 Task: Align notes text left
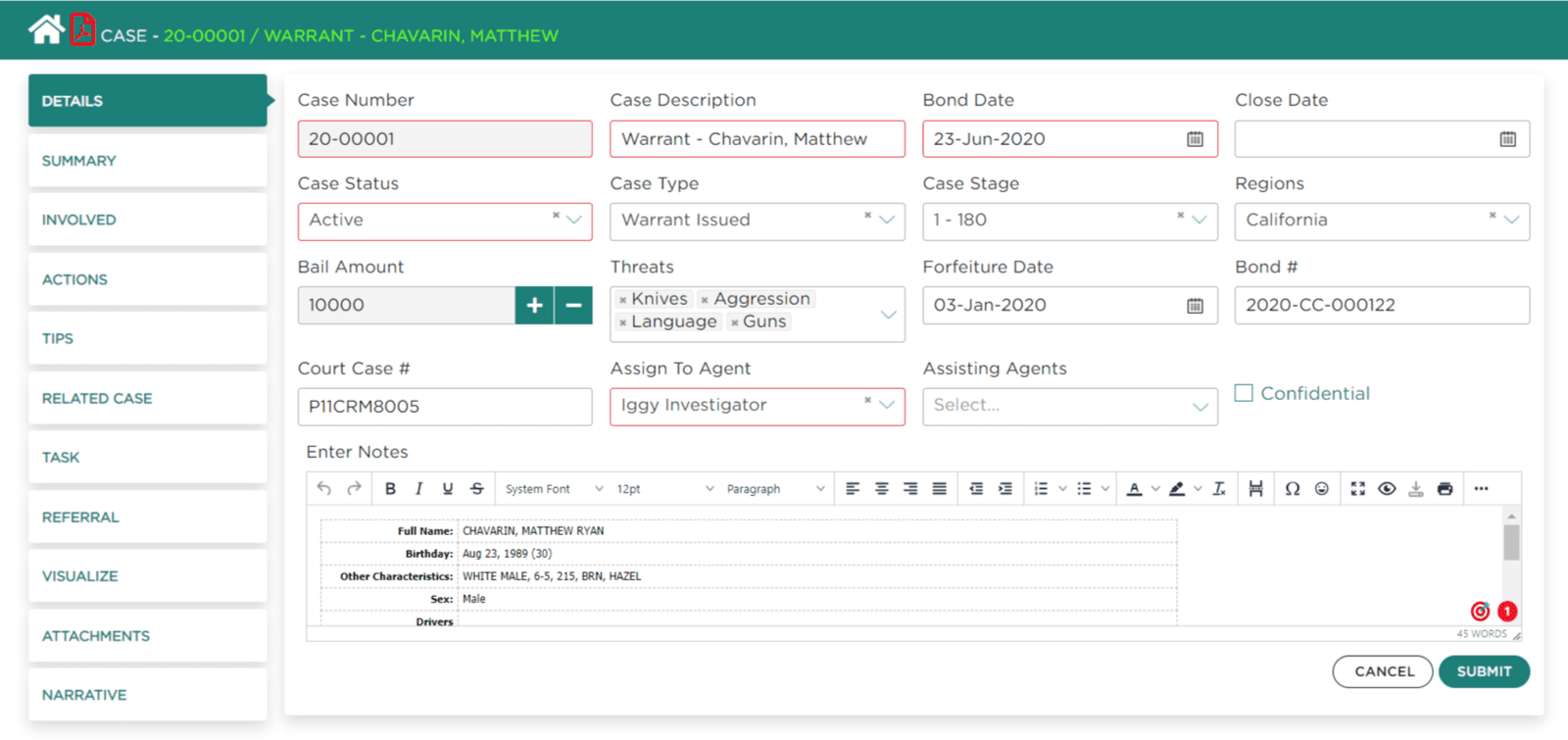point(853,488)
